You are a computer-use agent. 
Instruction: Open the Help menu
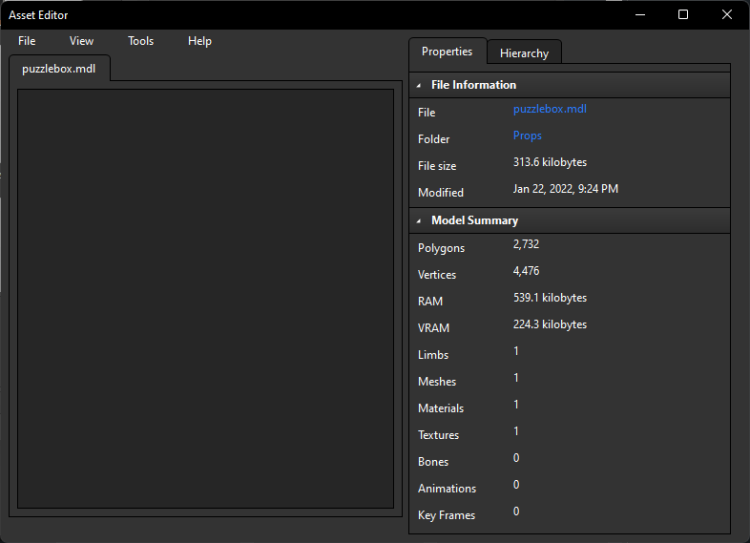pos(200,41)
